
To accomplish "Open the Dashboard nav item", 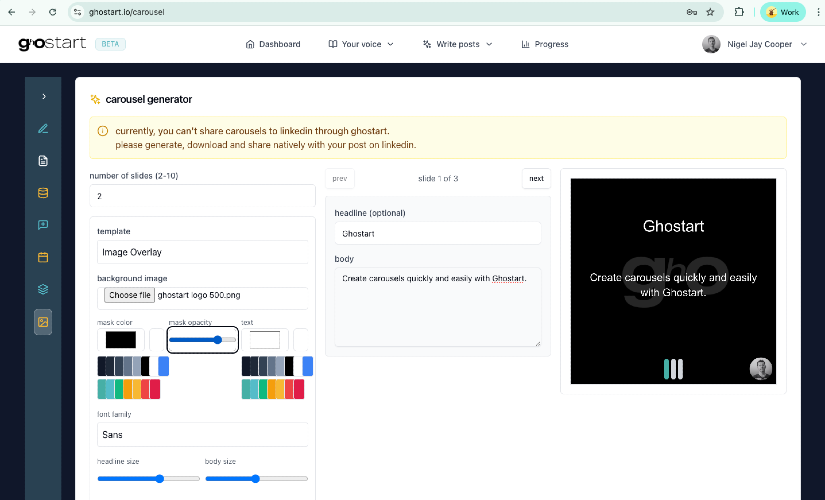I will (x=273, y=44).
